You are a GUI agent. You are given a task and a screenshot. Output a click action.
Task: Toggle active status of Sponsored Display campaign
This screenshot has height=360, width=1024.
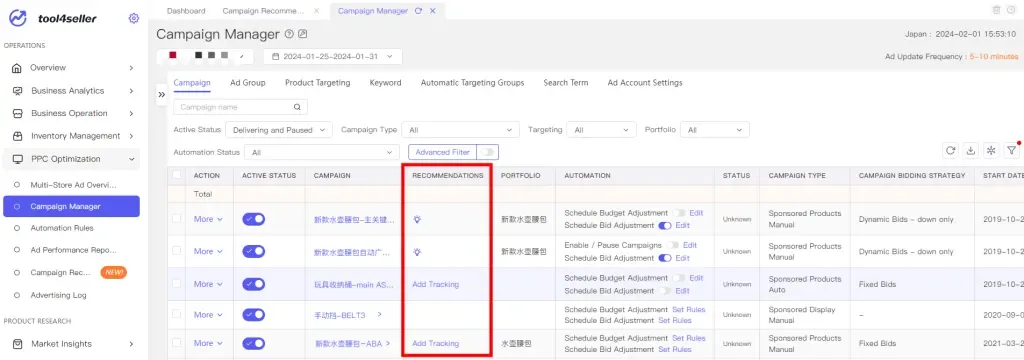pos(253,315)
